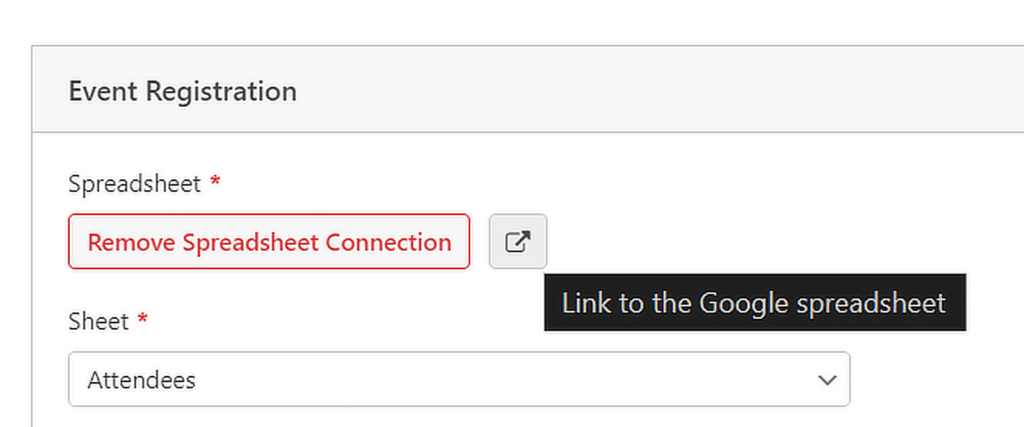Screen dimensions: 1024x427
Task: Click the word 'Google' in the tooltip
Action: tap(740, 303)
